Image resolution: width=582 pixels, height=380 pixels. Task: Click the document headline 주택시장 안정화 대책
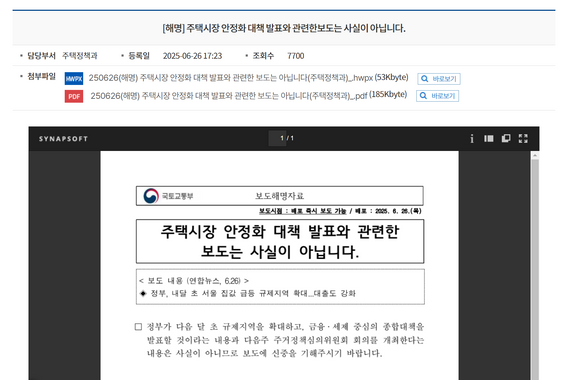(x=280, y=242)
